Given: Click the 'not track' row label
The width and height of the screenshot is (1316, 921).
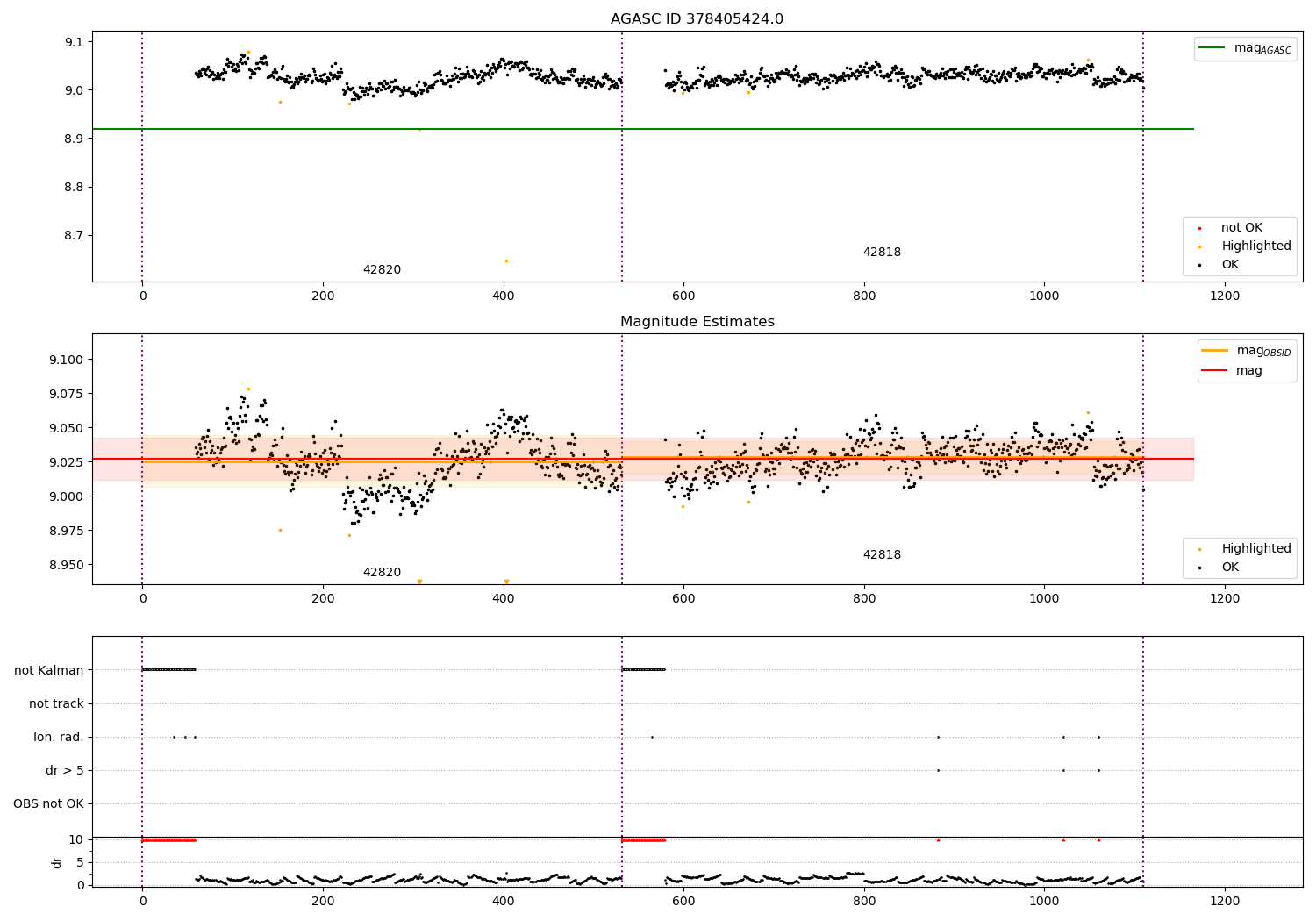Looking at the screenshot, I should coord(56,703).
